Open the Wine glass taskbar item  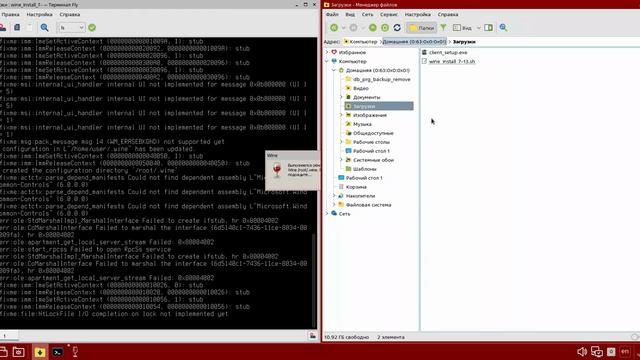tap(75, 352)
